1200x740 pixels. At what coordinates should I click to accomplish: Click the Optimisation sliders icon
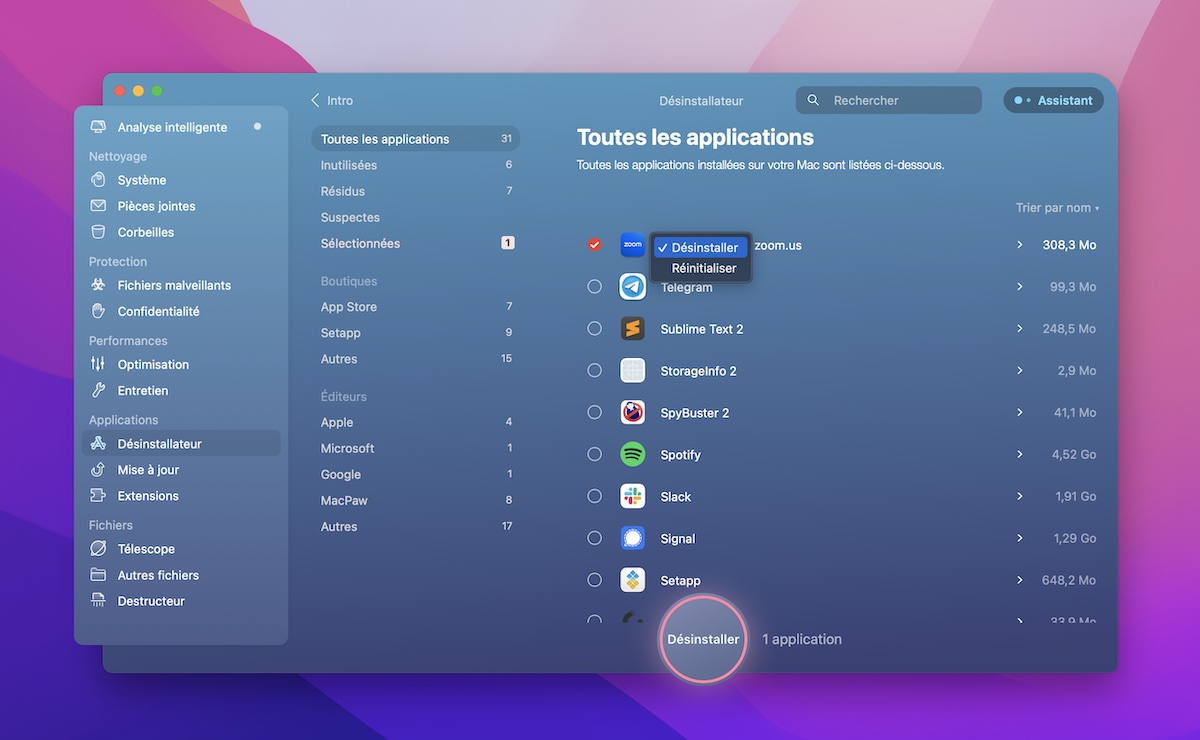(98, 364)
